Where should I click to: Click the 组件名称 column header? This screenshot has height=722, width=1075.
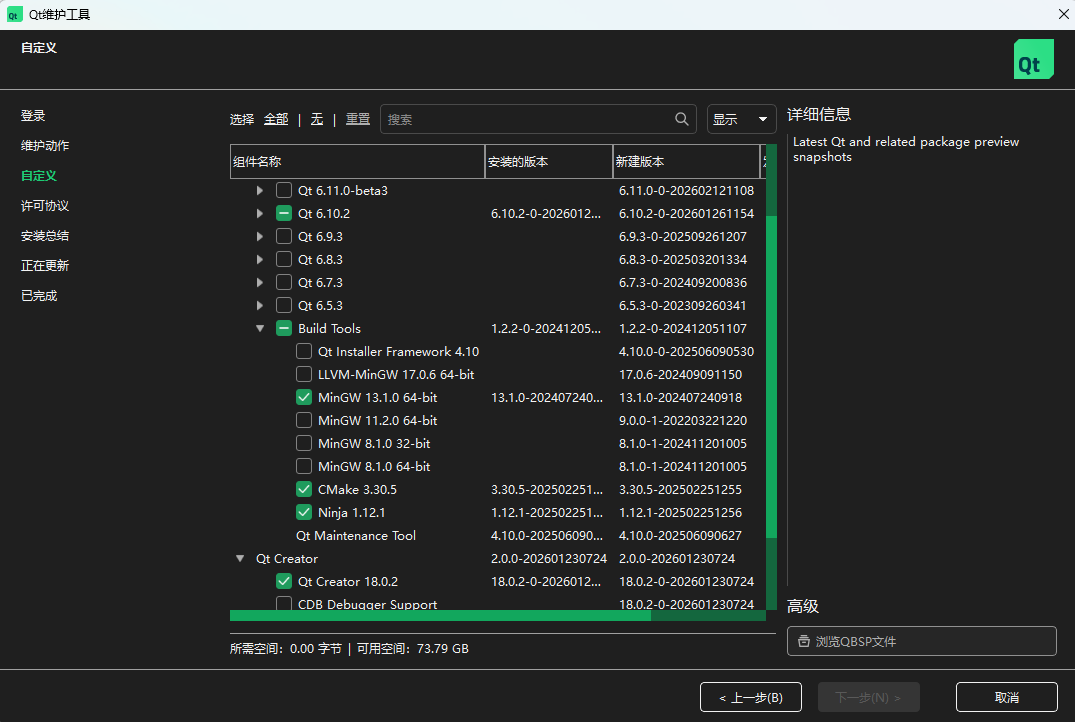pyautogui.click(x=357, y=162)
